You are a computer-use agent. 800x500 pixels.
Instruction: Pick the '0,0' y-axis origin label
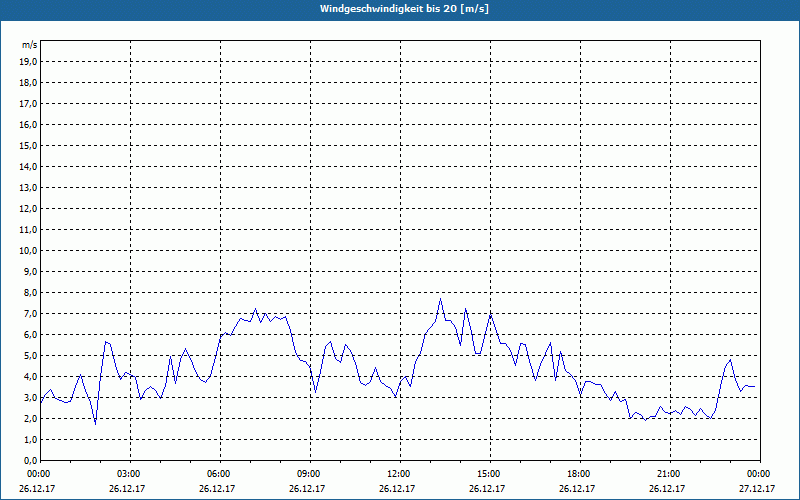tap(30, 460)
